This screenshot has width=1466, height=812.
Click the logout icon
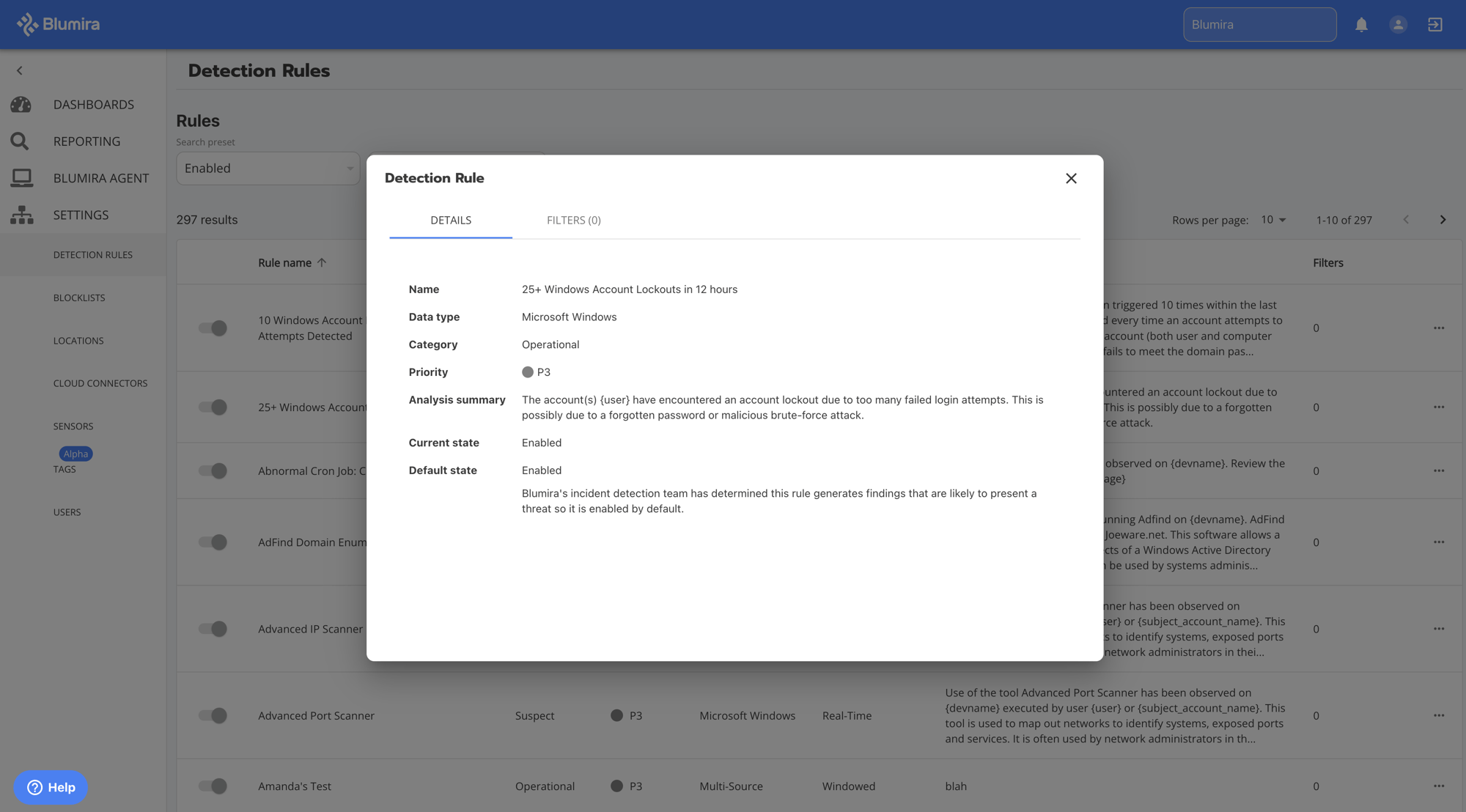point(1434,24)
